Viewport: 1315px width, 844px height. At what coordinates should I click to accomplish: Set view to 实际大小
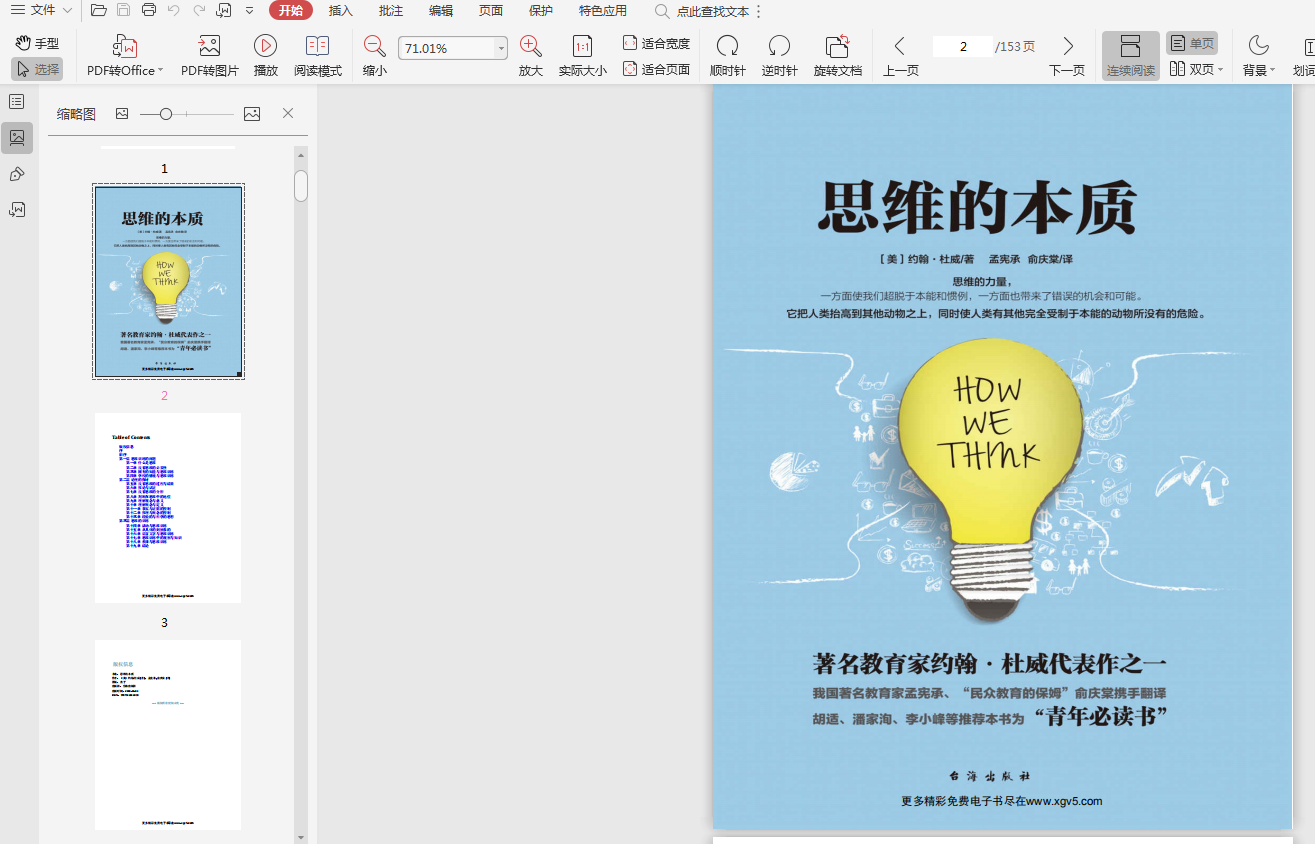click(582, 47)
